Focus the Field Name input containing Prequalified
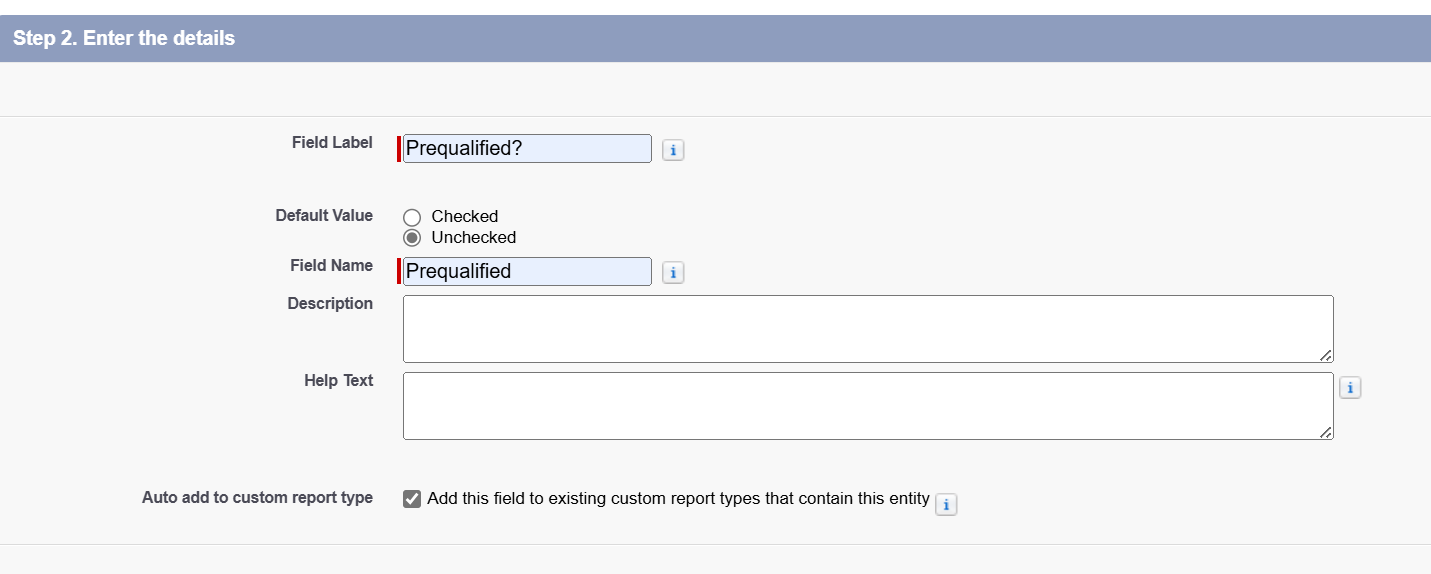 coord(527,272)
